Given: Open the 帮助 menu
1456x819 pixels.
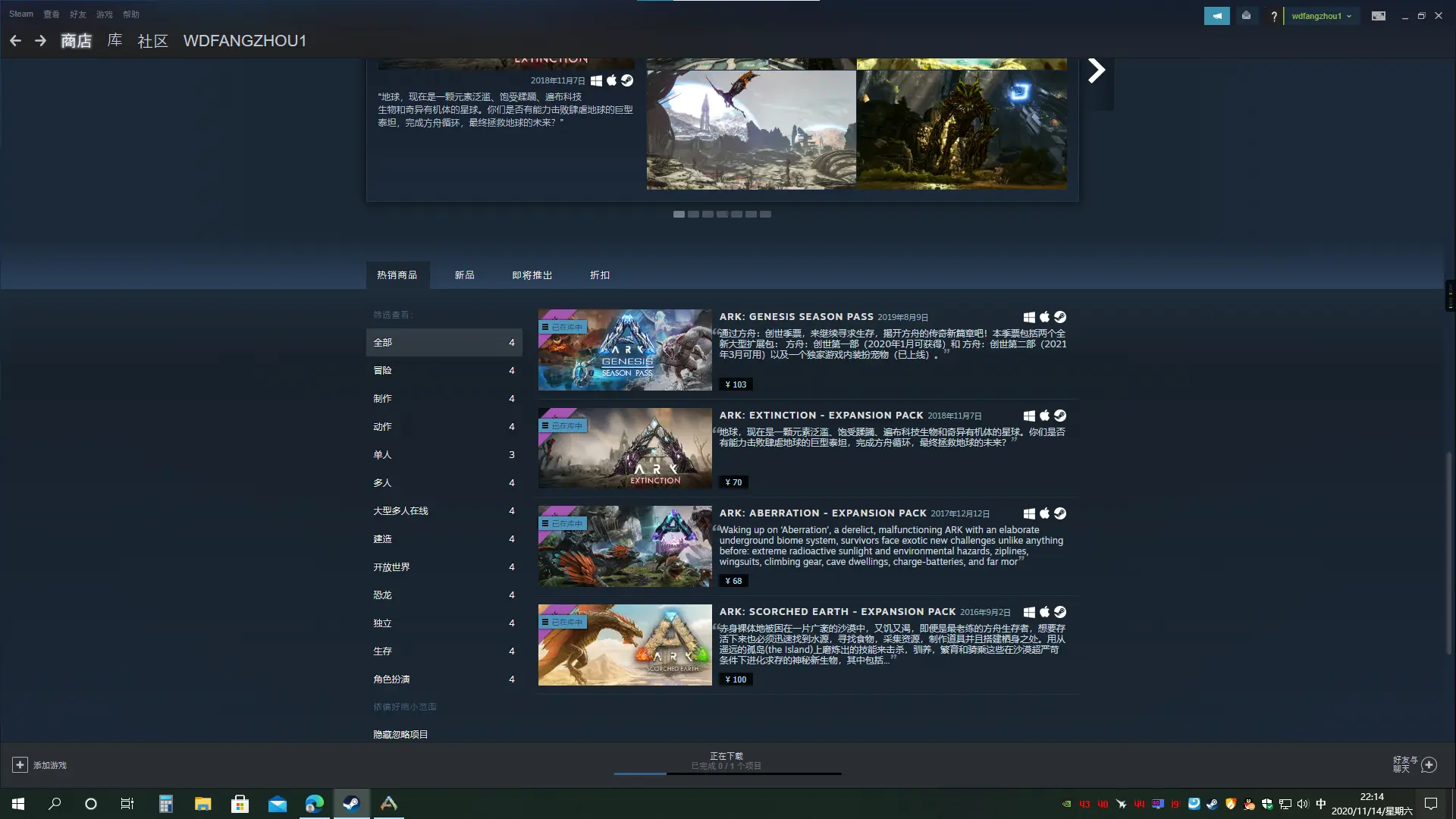Looking at the screenshot, I should (131, 14).
